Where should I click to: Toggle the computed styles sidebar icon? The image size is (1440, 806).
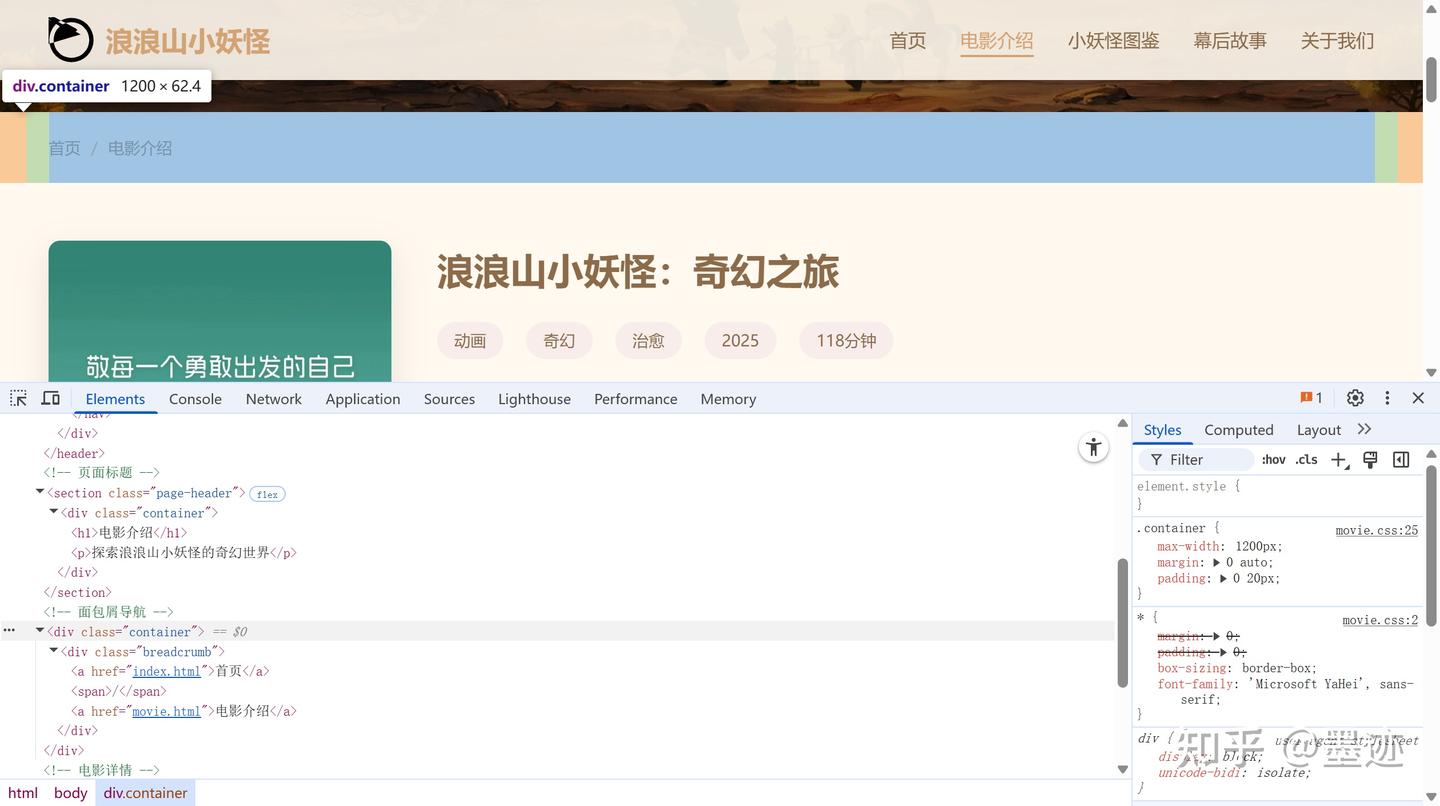pyautogui.click(x=1401, y=460)
